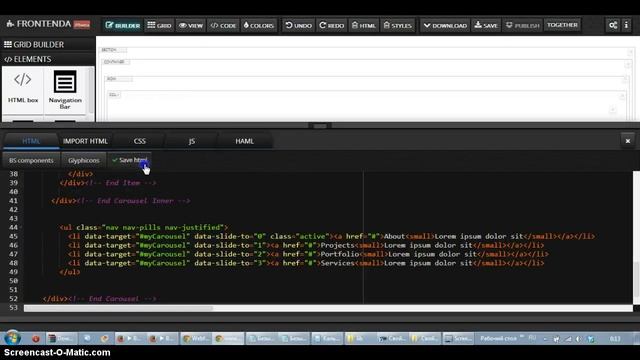This screenshot has height=360, width=640.
Task: Open the COLORS droplet tool
Action: click(x=259, y=25)
